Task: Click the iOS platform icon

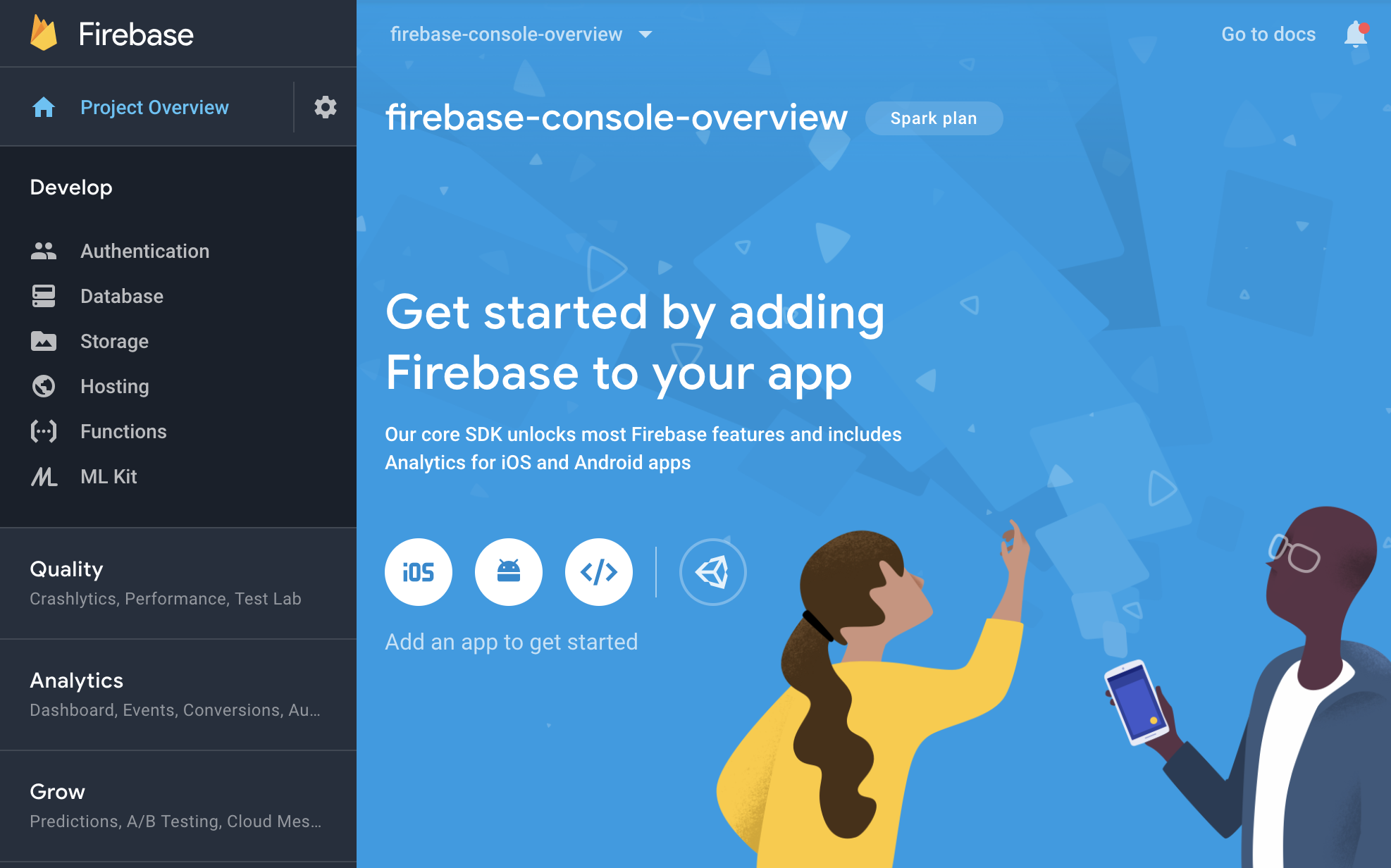Action: click(418, 572)
